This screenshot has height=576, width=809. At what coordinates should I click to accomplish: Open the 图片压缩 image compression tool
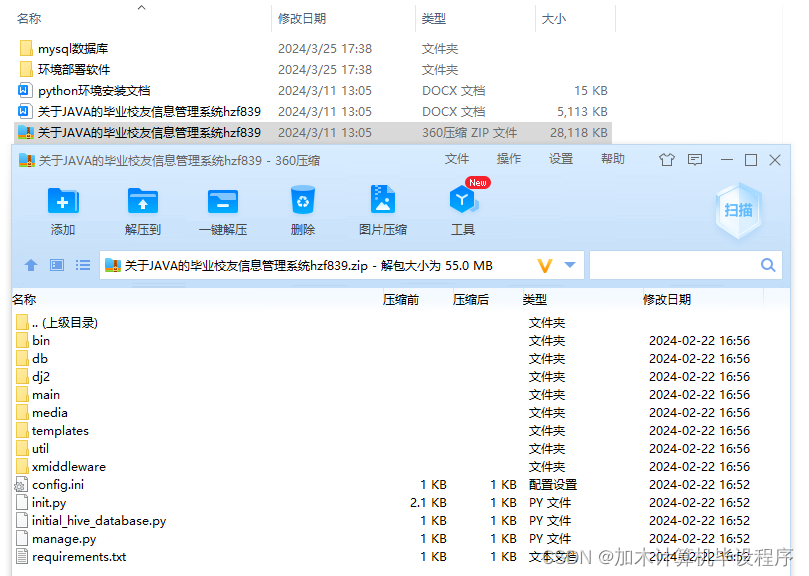[x=382, y=207]
